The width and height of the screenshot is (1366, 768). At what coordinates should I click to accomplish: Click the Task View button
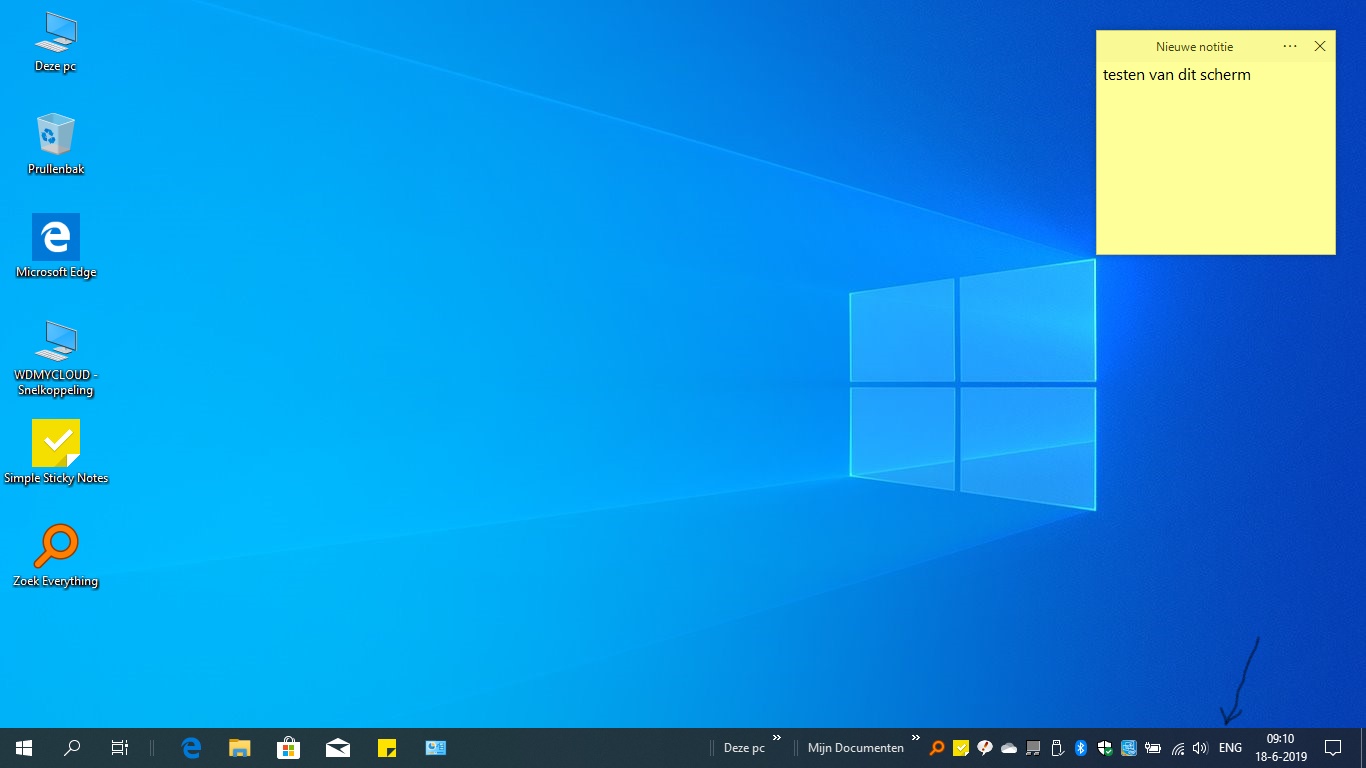tap(119, 748)
